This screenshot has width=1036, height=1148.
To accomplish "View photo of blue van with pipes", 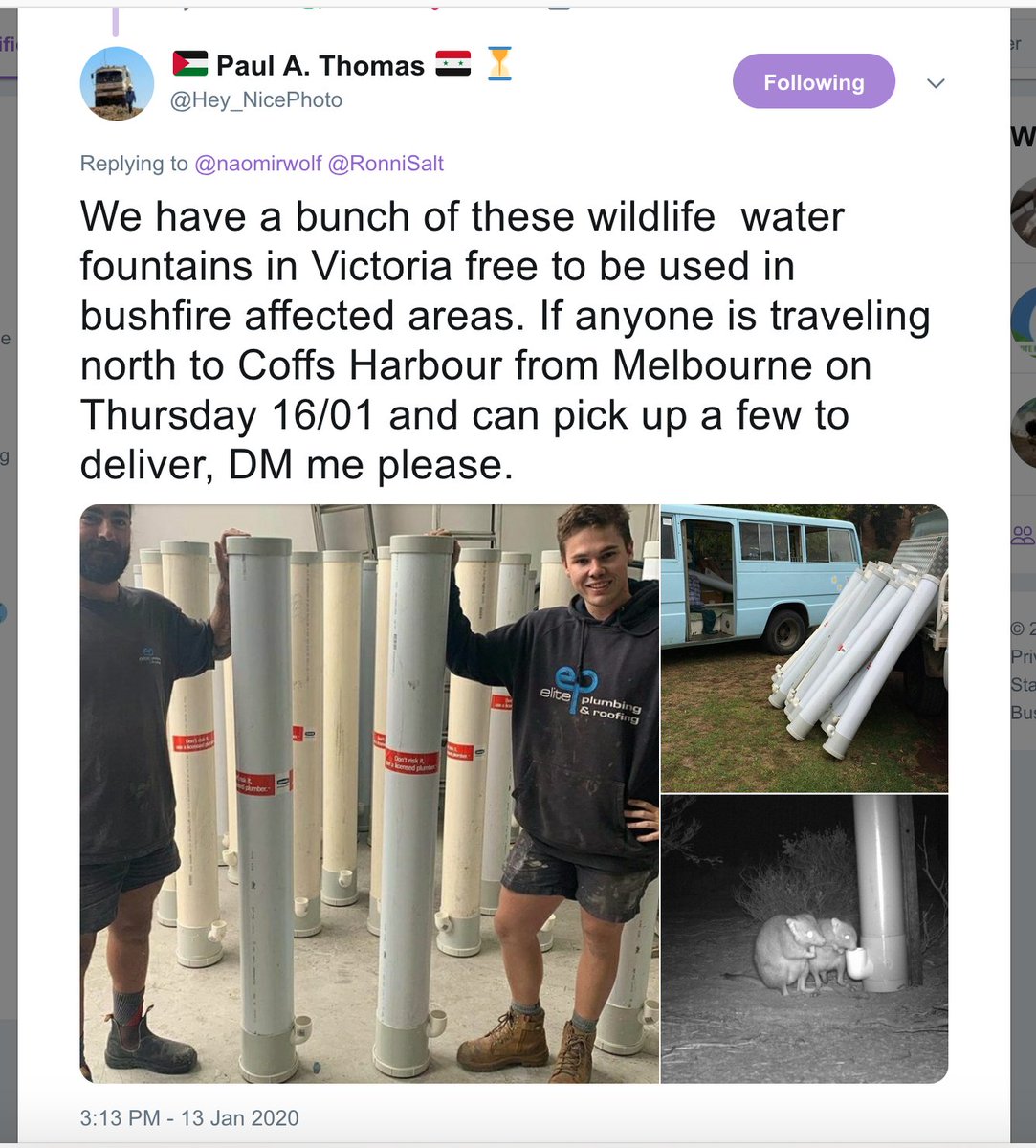I will click(x=805, y=648).
